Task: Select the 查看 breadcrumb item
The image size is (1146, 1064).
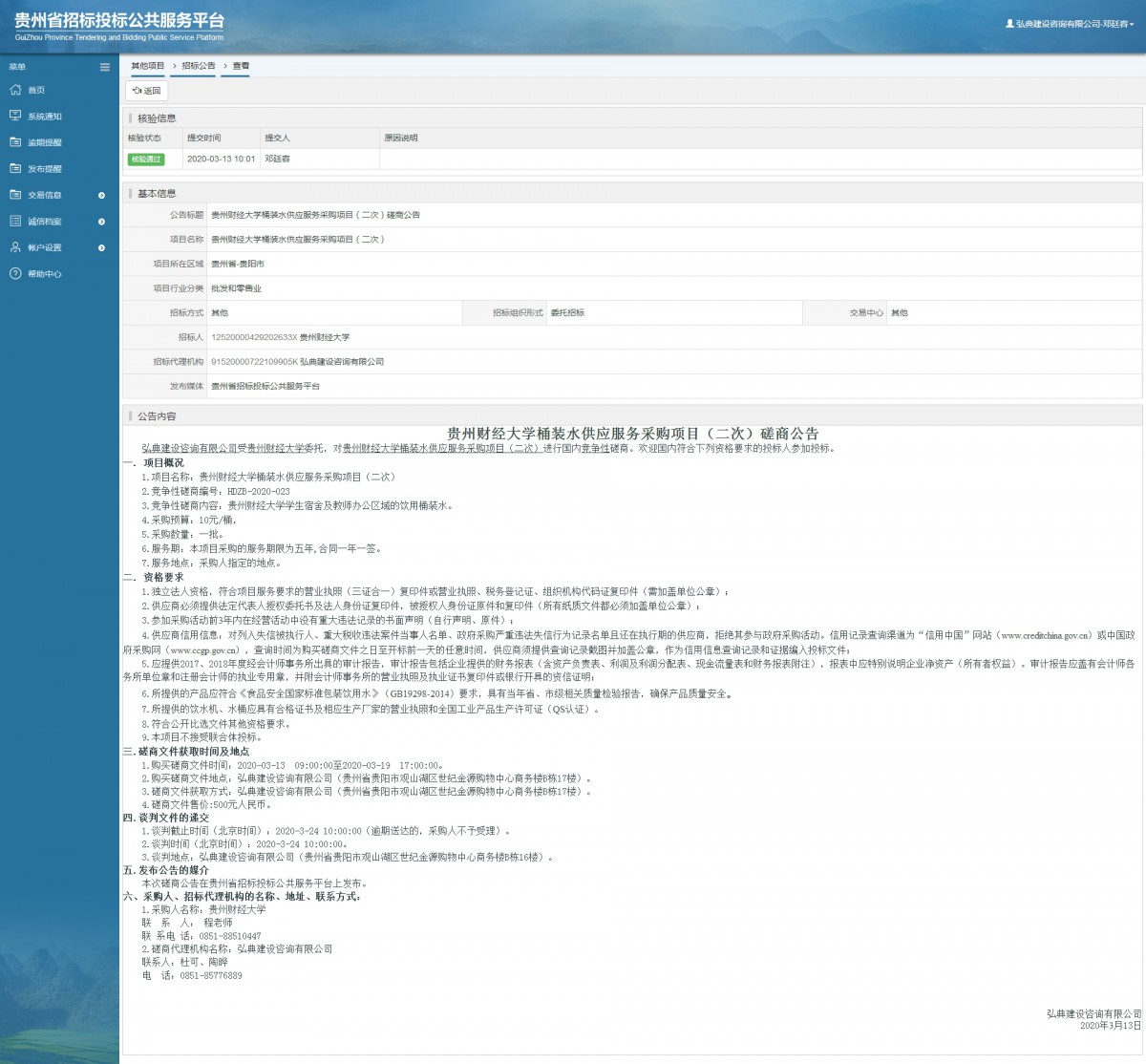Action: 241,66
